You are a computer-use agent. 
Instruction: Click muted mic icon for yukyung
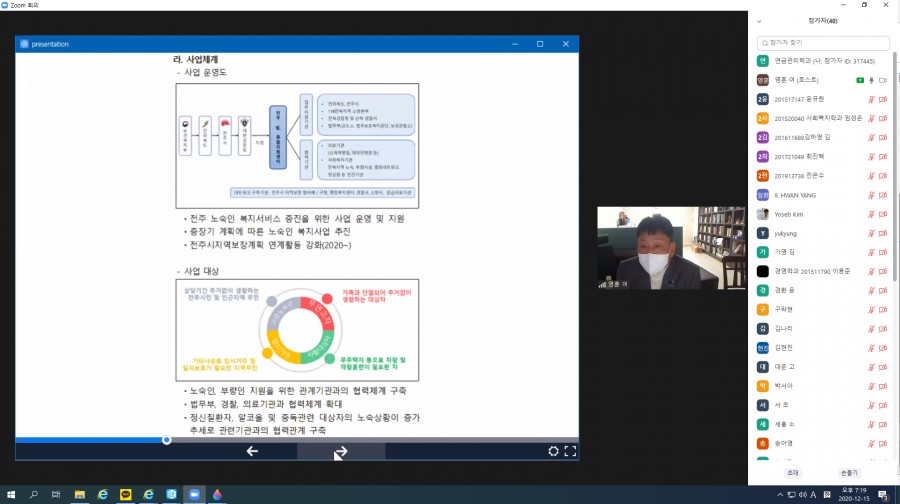pos(871,233)
